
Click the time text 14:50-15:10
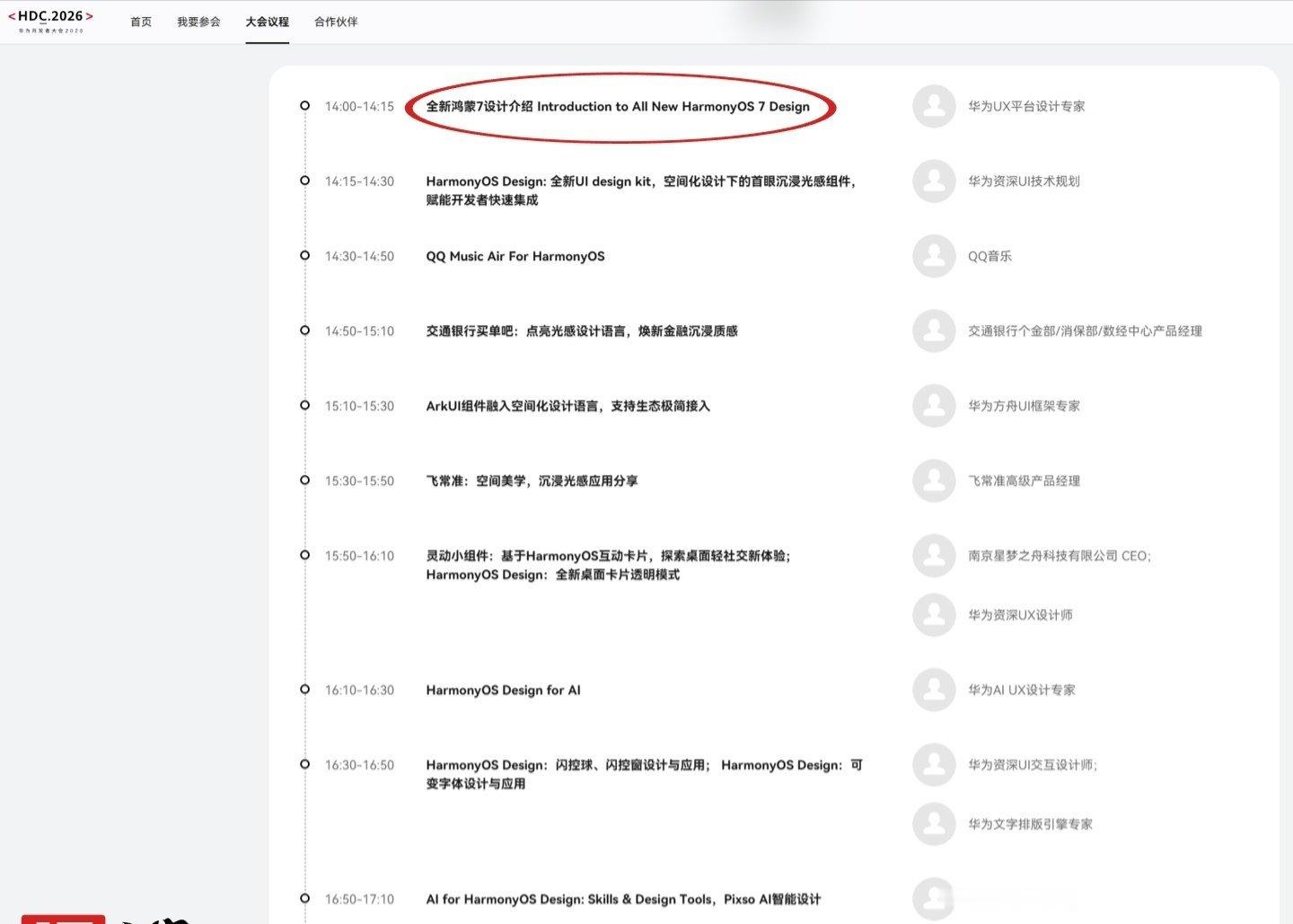(x=359, y=331)
